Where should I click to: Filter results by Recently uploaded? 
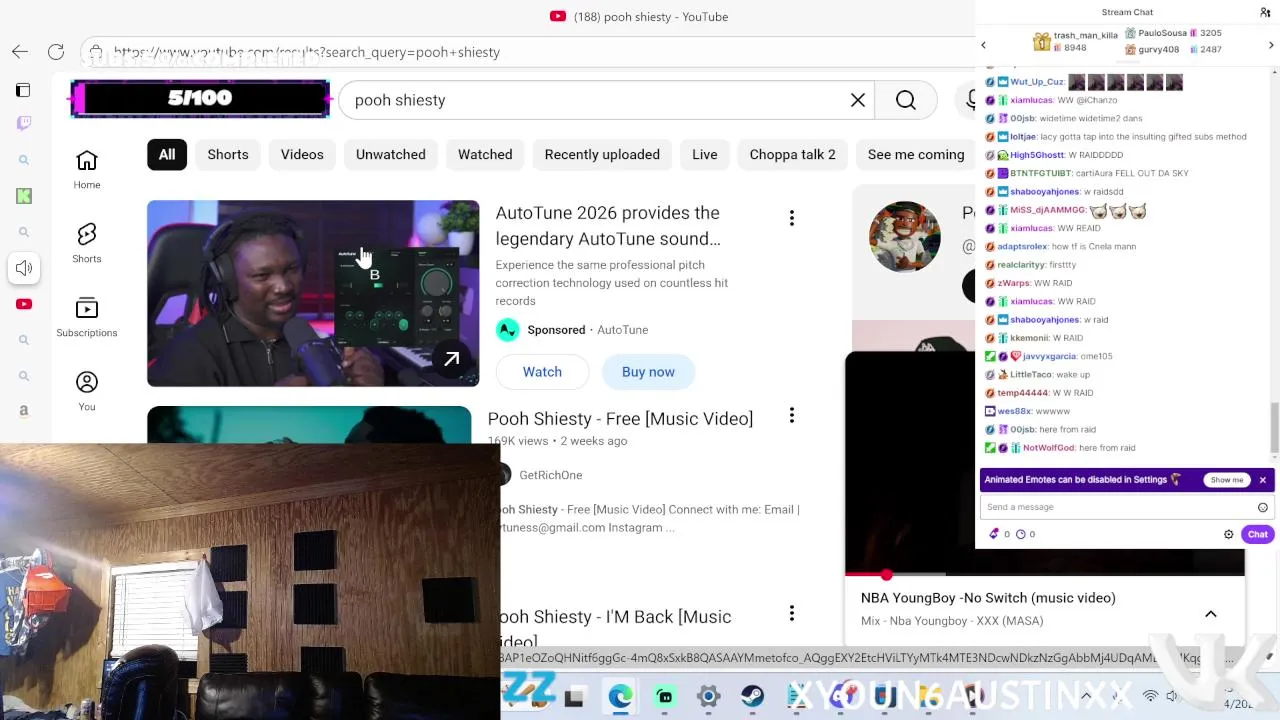pos(602,154)
